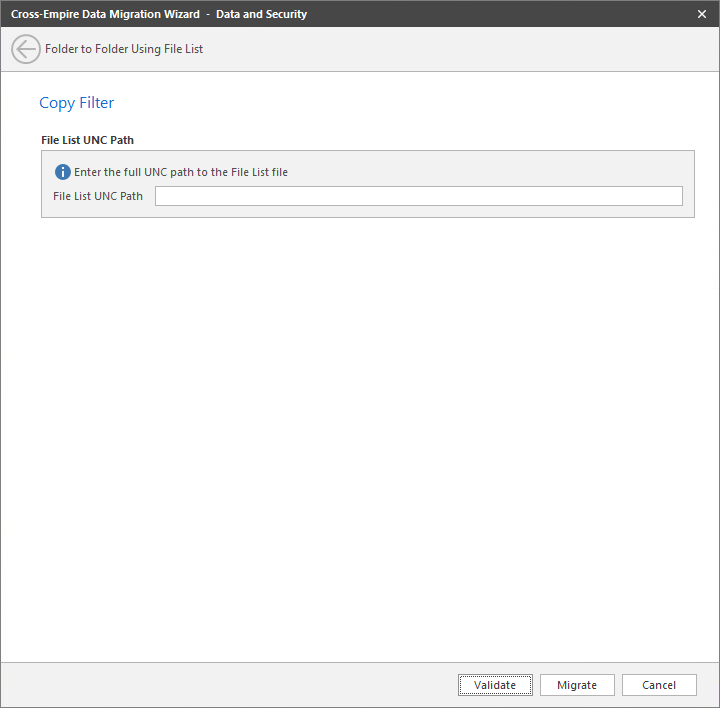
Task: Focus the File List UNC Path input field
Action: coord(418,196)
